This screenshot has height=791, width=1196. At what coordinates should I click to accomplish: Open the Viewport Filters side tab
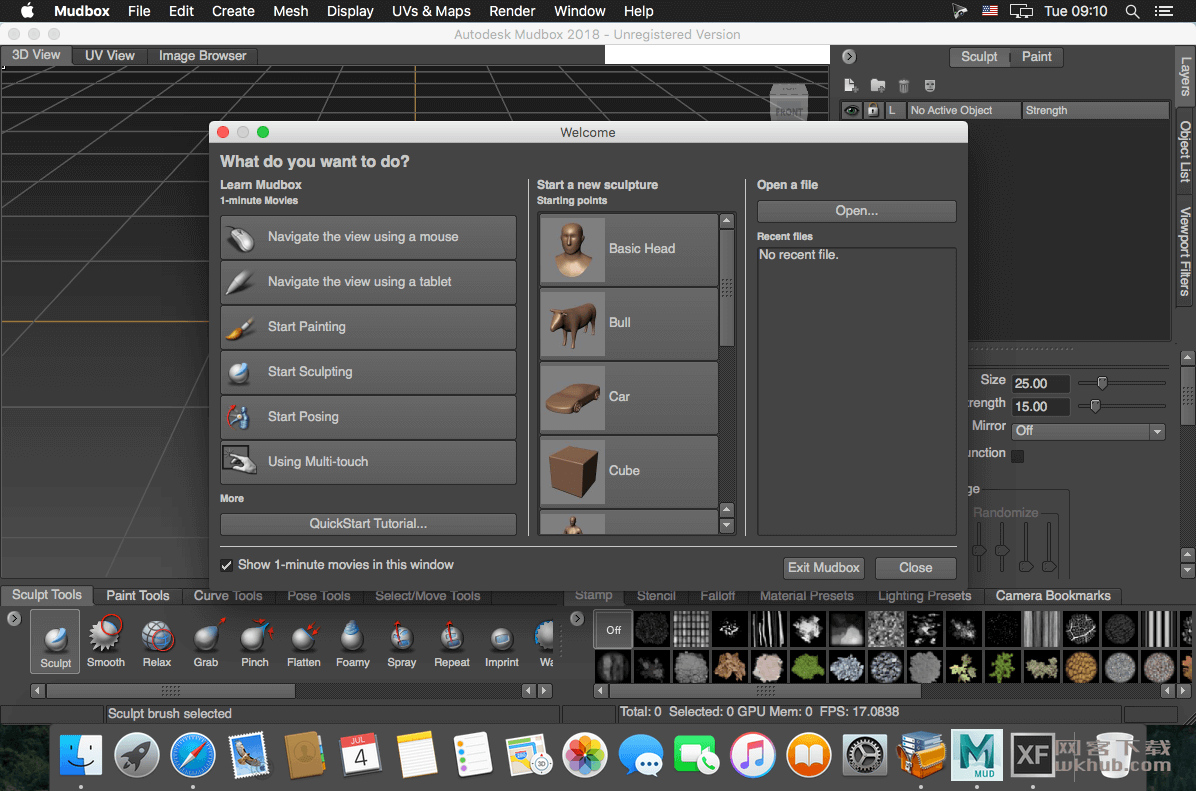pos(1185,251)
